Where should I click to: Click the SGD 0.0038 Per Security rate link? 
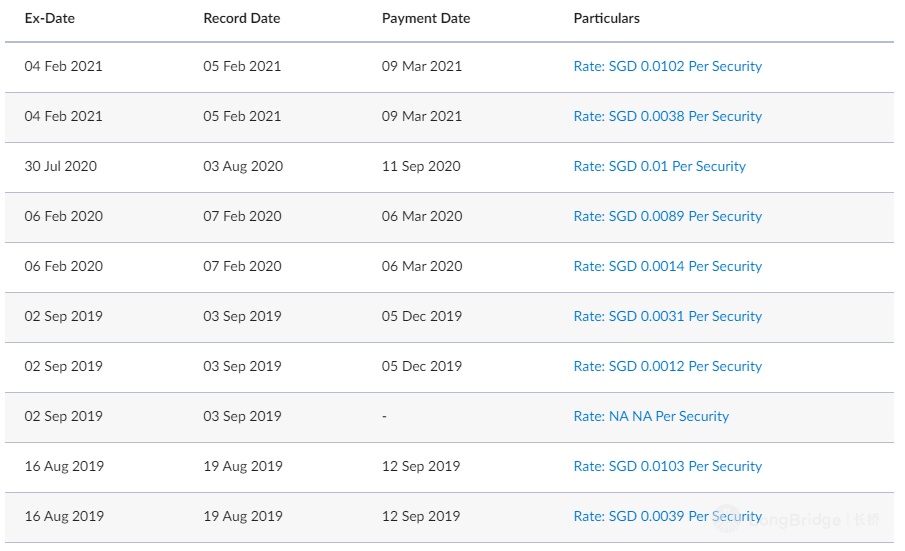[x=667, y=116]
